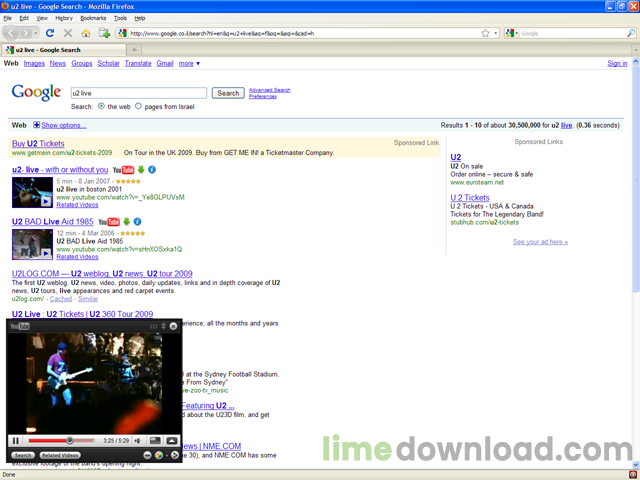This screenshot has height=480, width=640.
Task: Grab the dotted move handle on the player
Action: [153, 326]
